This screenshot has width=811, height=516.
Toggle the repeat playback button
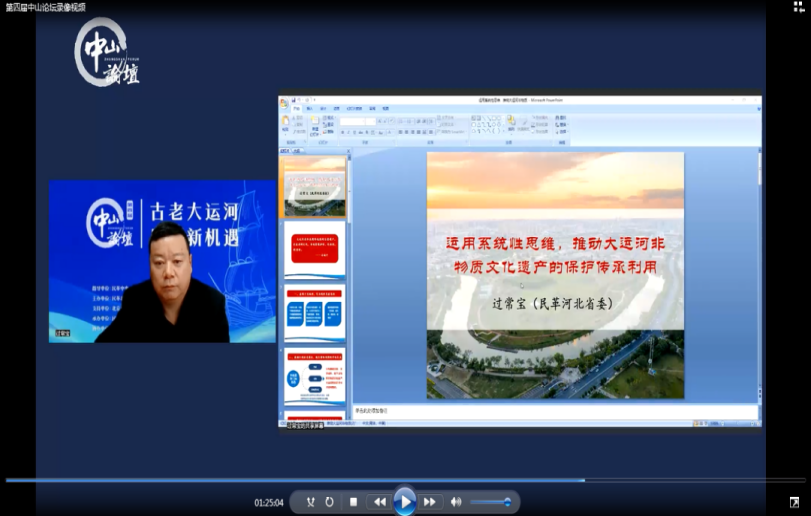pos(329,502)
